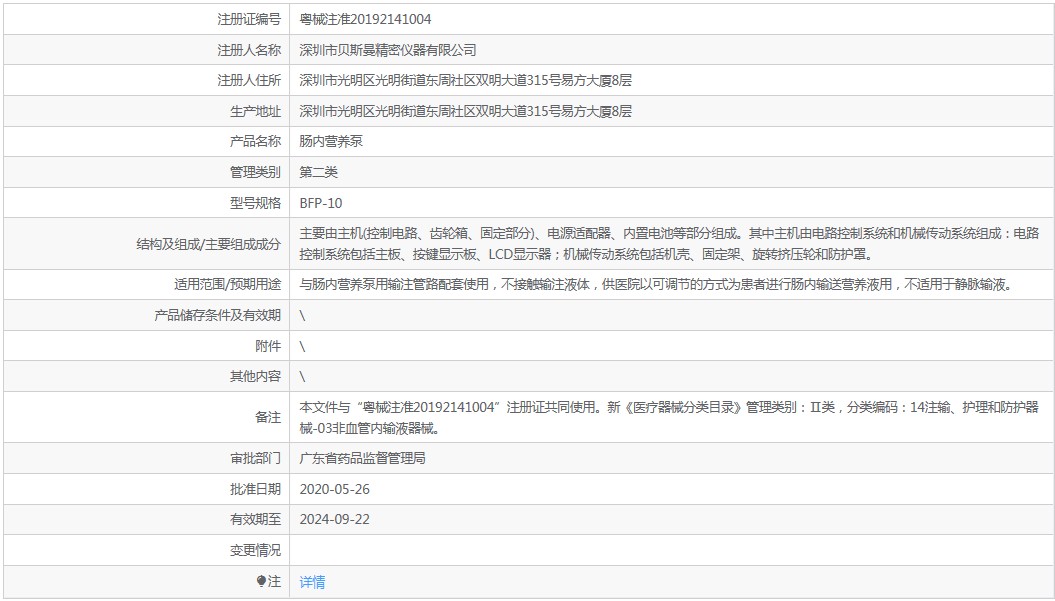
Task: Click the backslash value in 其他内容 row
Action: tap(302, 377)
